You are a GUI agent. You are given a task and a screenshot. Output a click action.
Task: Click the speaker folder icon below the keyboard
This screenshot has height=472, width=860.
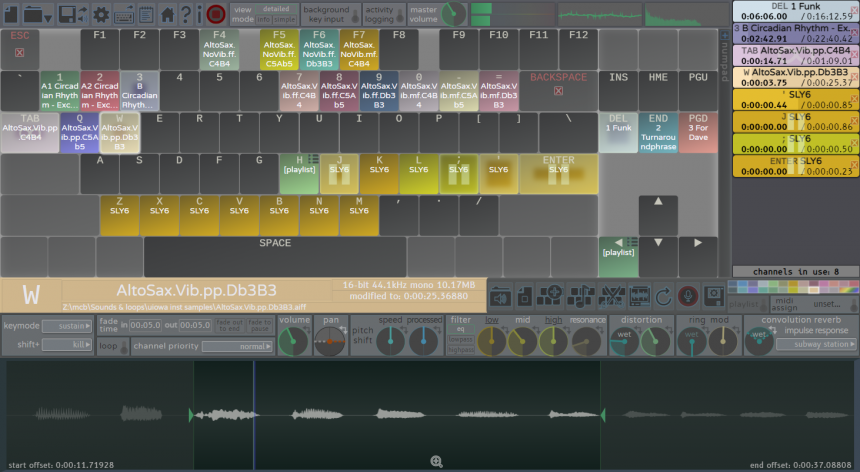click(x=500, y=297)
